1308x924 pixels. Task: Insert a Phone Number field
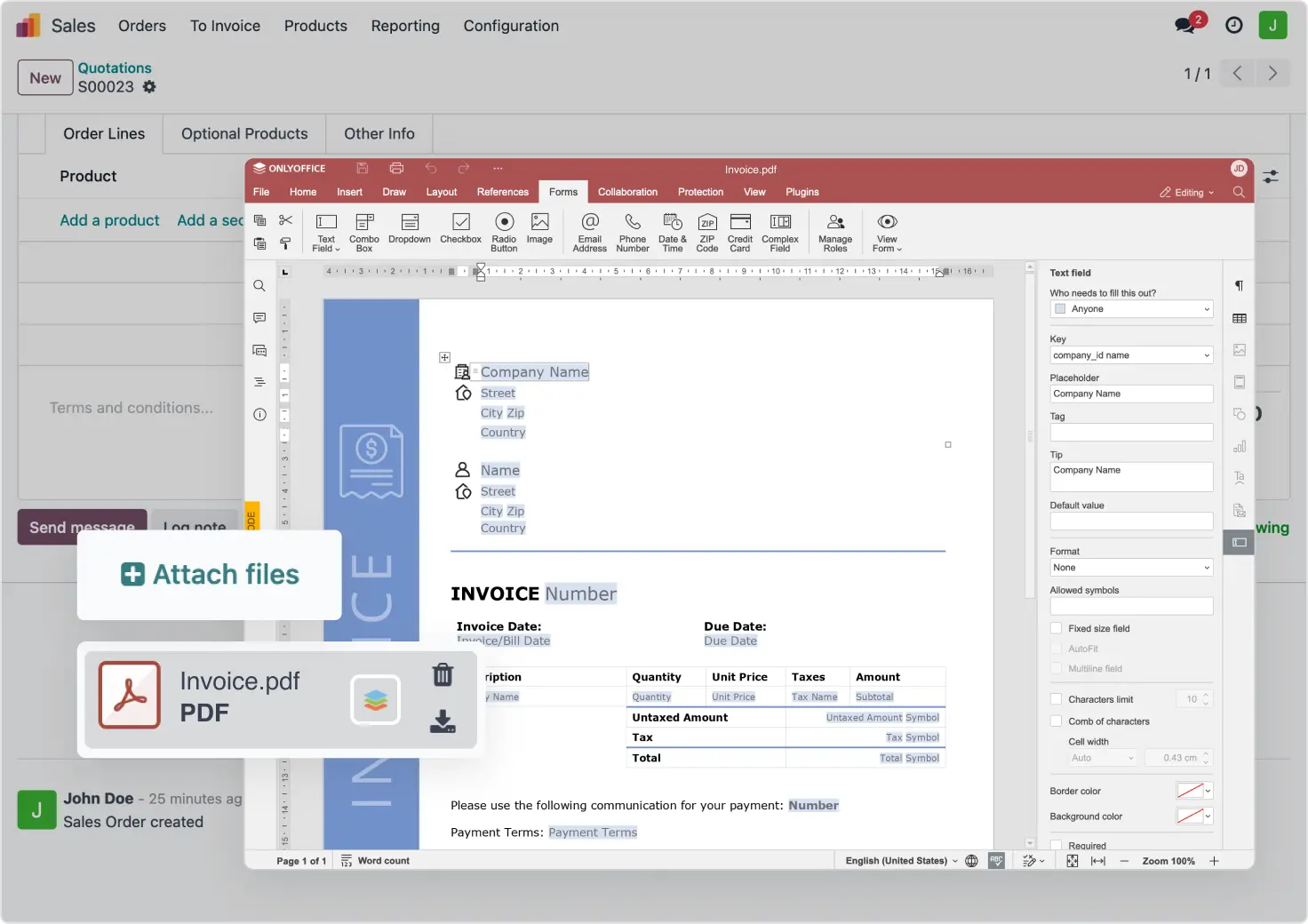[x=633, y=232]
